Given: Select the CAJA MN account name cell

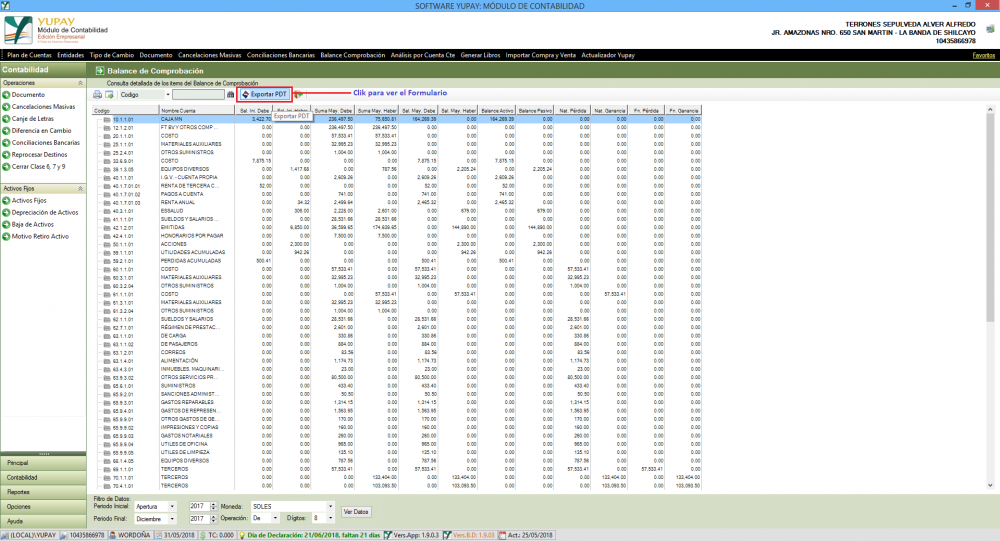Looking at the screenshot, I should point(196,119).
